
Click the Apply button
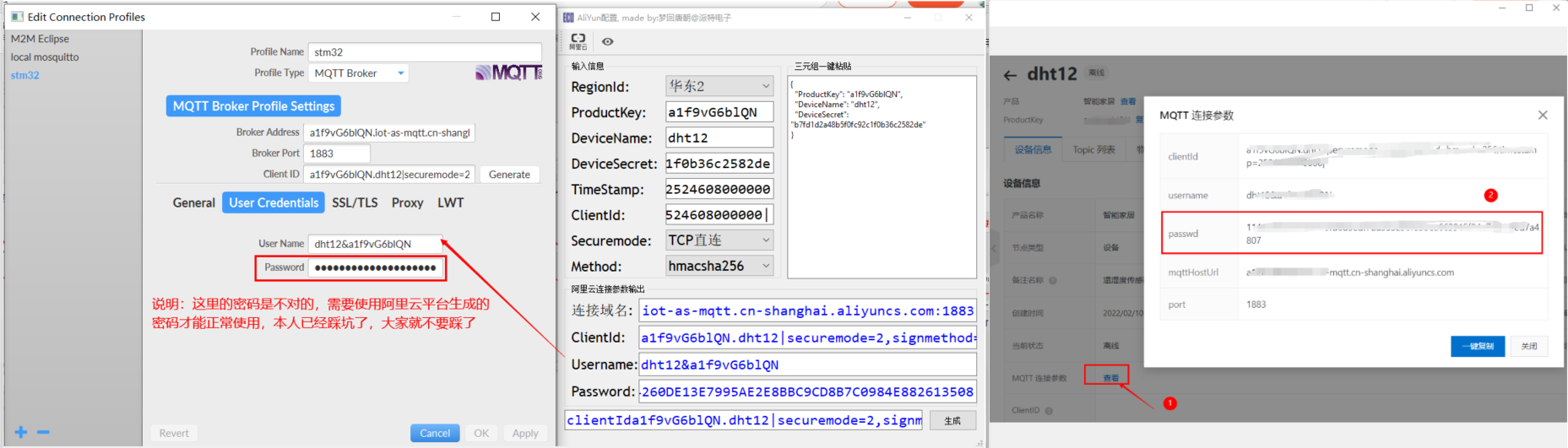click(525, 433)
